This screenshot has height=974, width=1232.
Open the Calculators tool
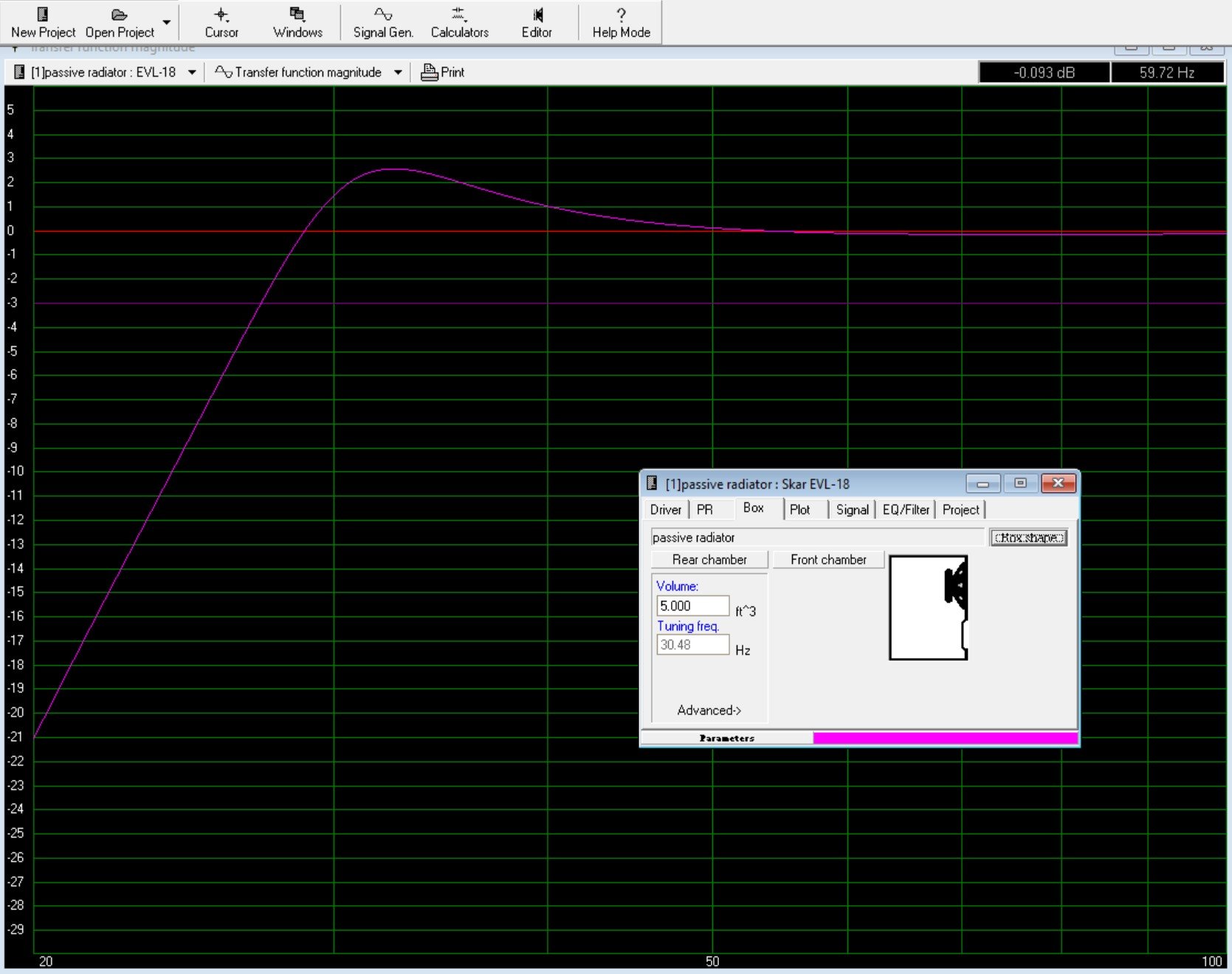(x=459, y=22)
